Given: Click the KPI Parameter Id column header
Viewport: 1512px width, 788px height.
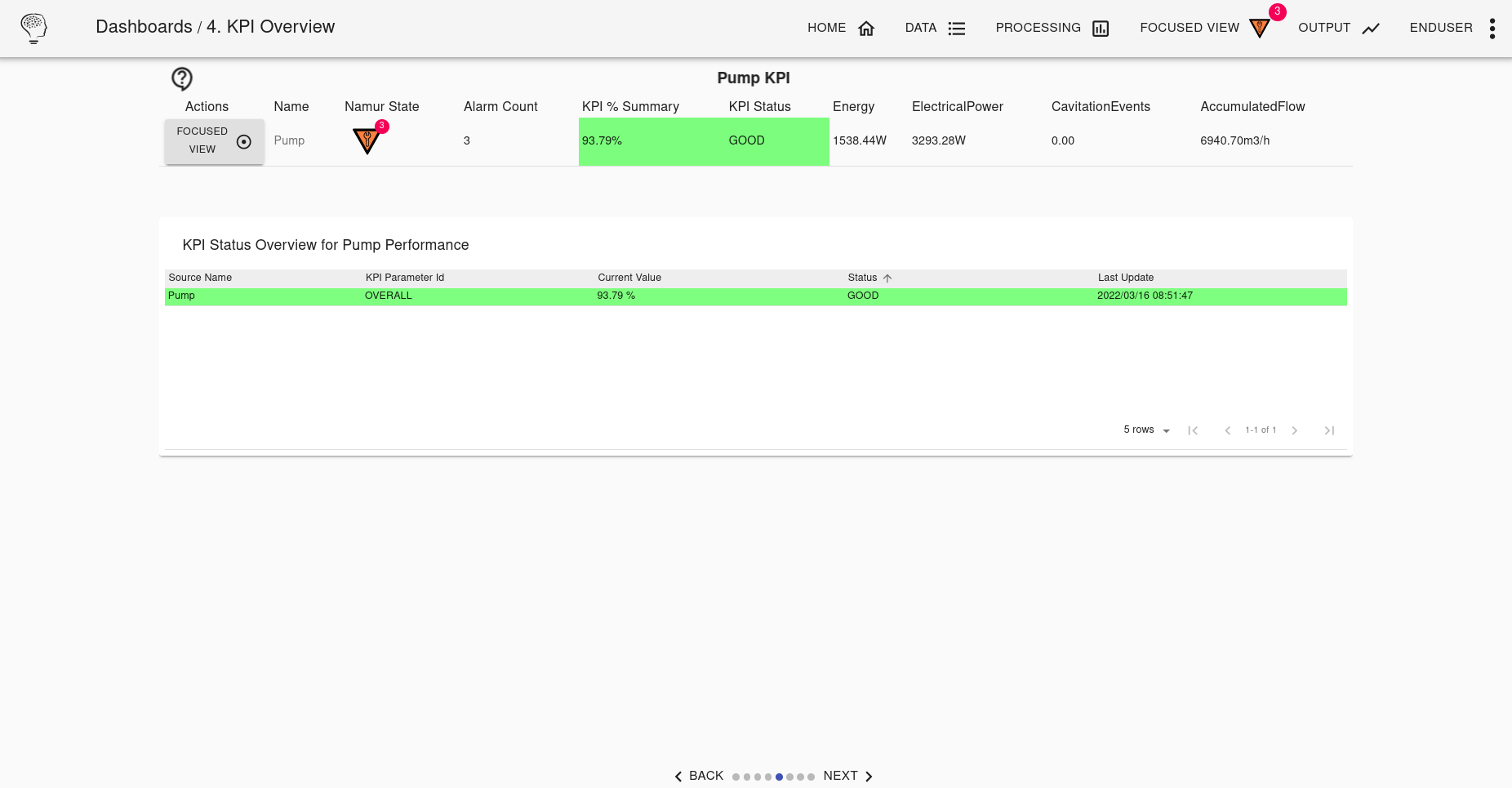Looking at the screenshot, I should (405, 278).
